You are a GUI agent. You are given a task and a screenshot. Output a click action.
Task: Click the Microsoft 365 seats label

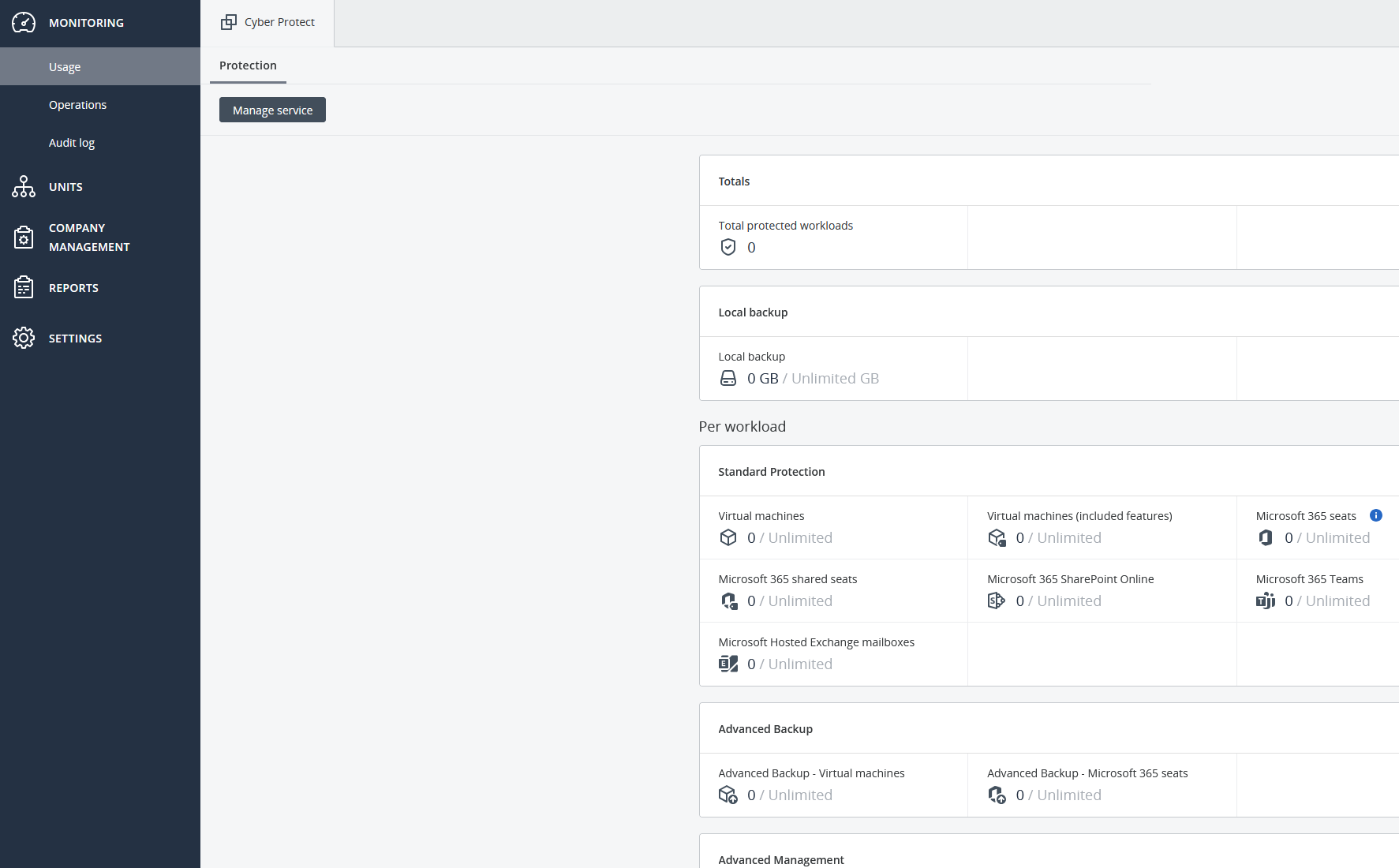pos(1306,515)
